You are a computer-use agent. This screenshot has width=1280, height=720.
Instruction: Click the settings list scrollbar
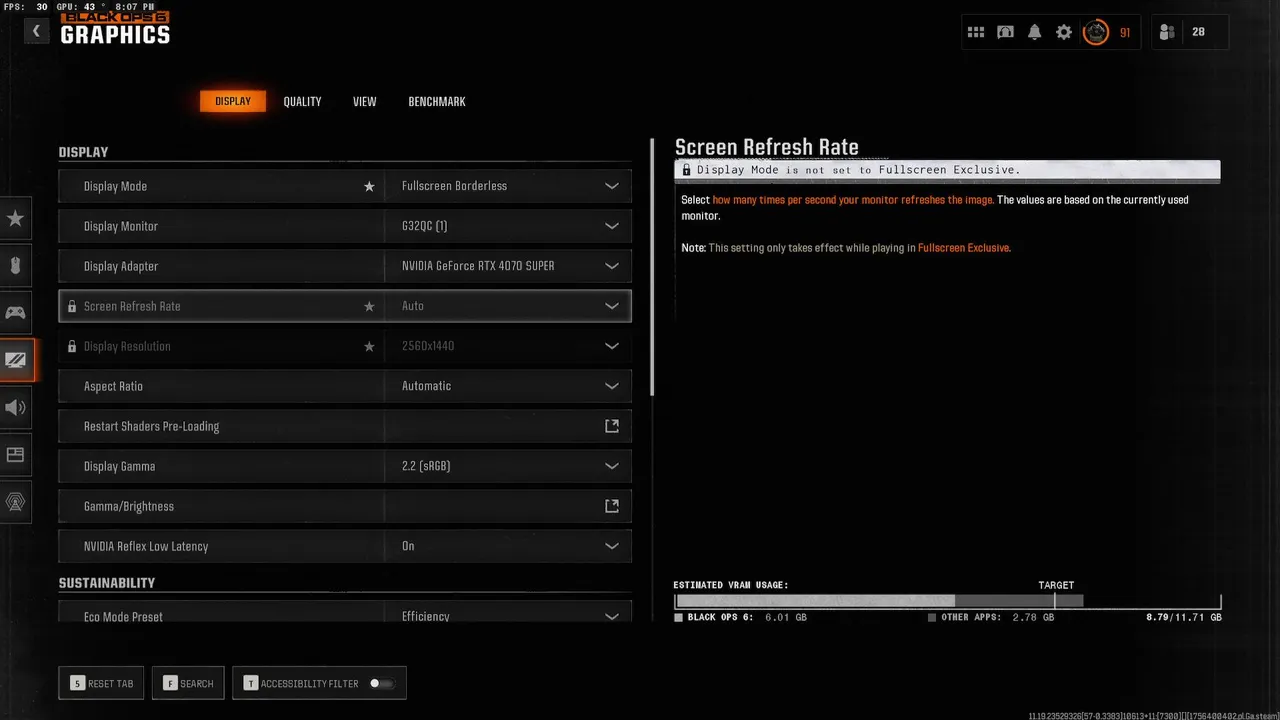click(652, 268)
